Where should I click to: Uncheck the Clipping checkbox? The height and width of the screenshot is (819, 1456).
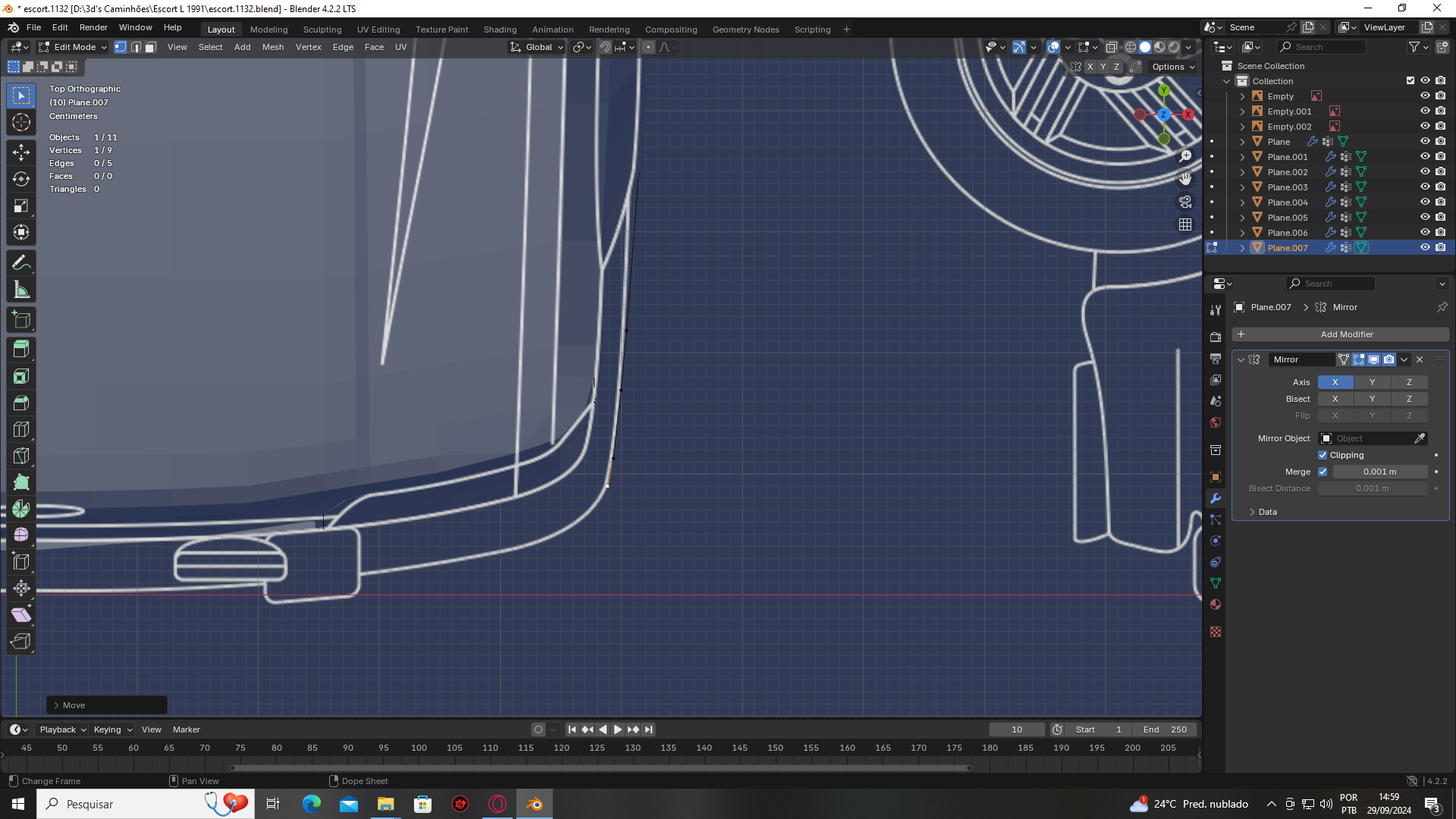(1323, 455)
